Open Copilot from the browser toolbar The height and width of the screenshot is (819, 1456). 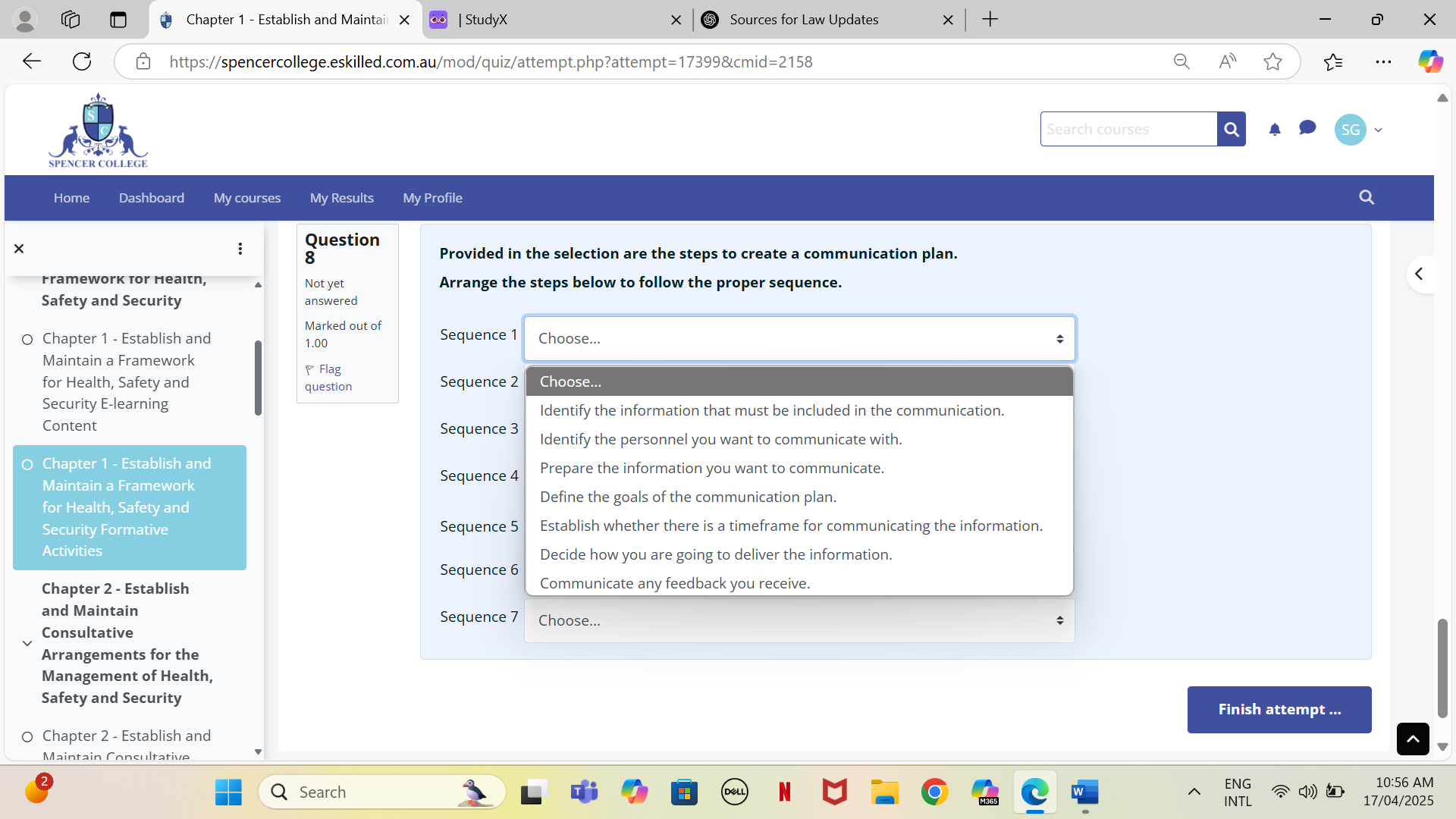[x=1431, y=61]
